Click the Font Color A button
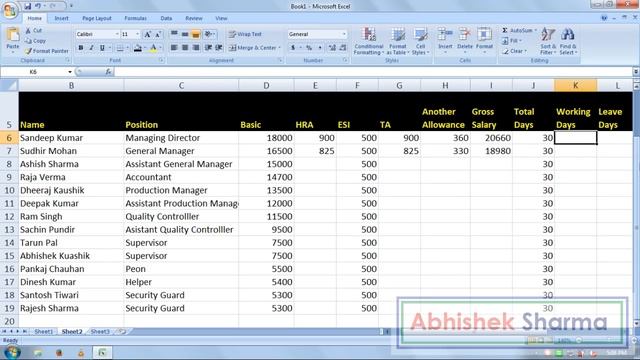Viewport: 640px width, 360px height. (x=153, y=48)
